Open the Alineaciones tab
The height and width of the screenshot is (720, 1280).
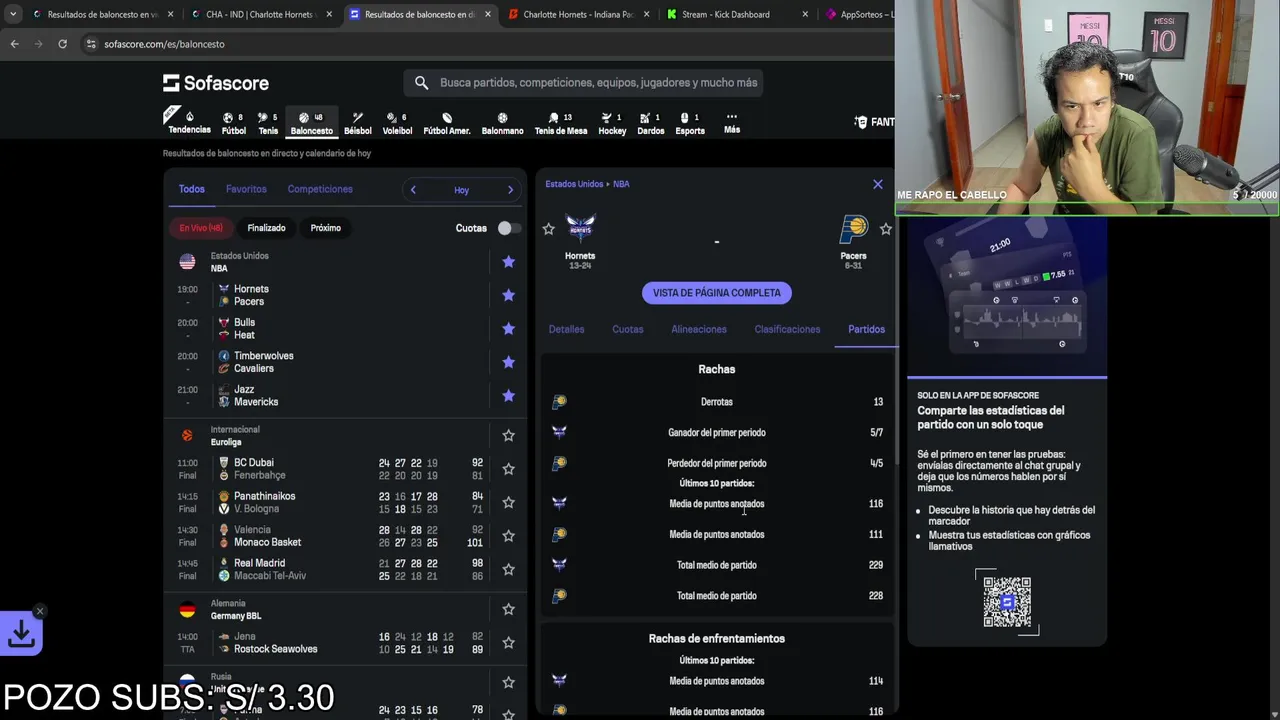(699, 329)
